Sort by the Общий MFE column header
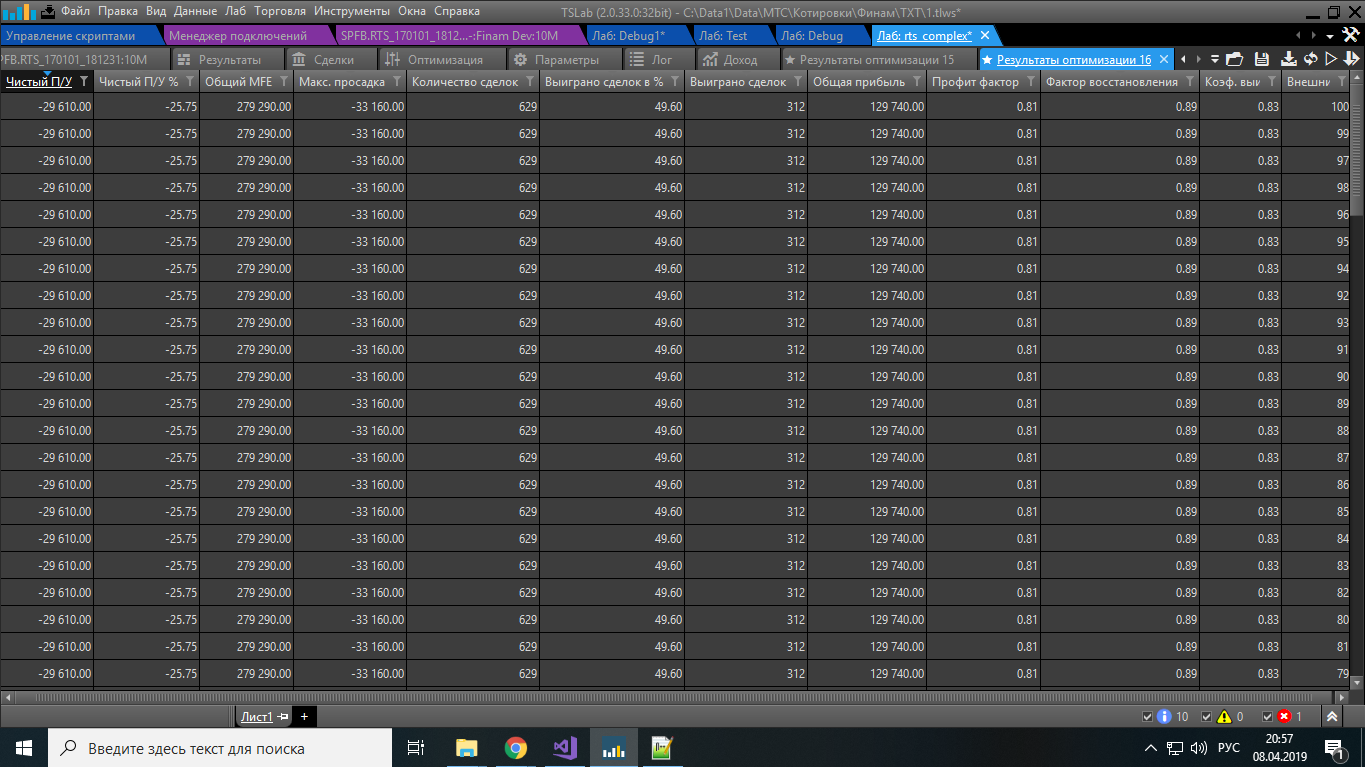Screen dimensions: 1365x767 238,82
